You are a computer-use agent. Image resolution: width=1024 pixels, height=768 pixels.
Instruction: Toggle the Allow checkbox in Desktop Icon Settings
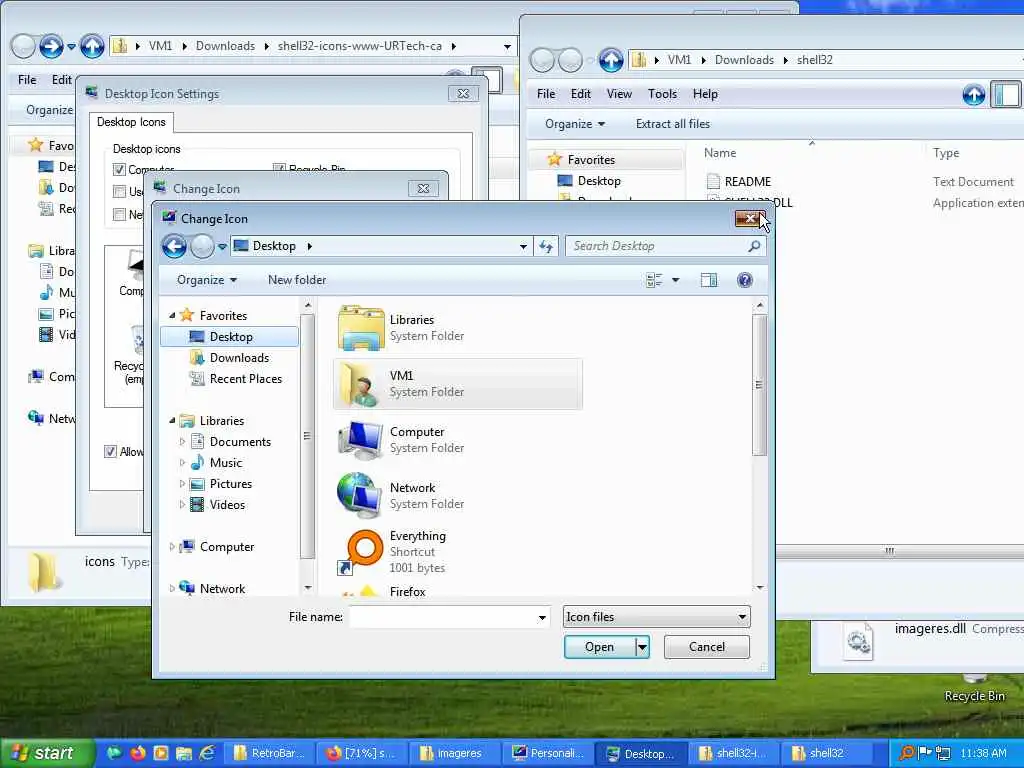coord(110,452)
